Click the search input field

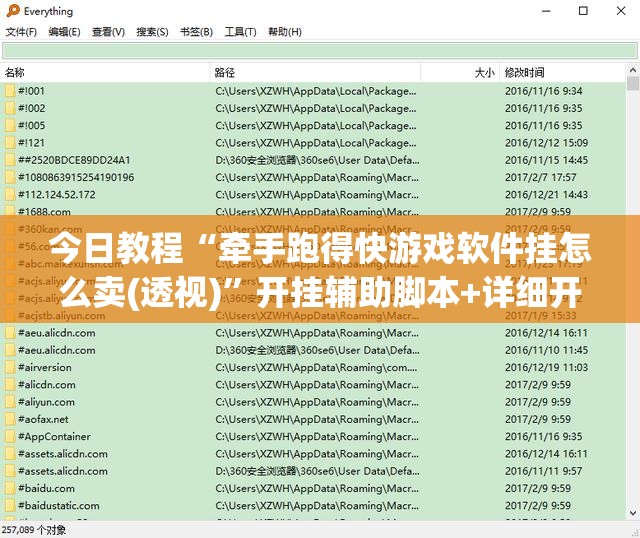click(x=320, y=51)
